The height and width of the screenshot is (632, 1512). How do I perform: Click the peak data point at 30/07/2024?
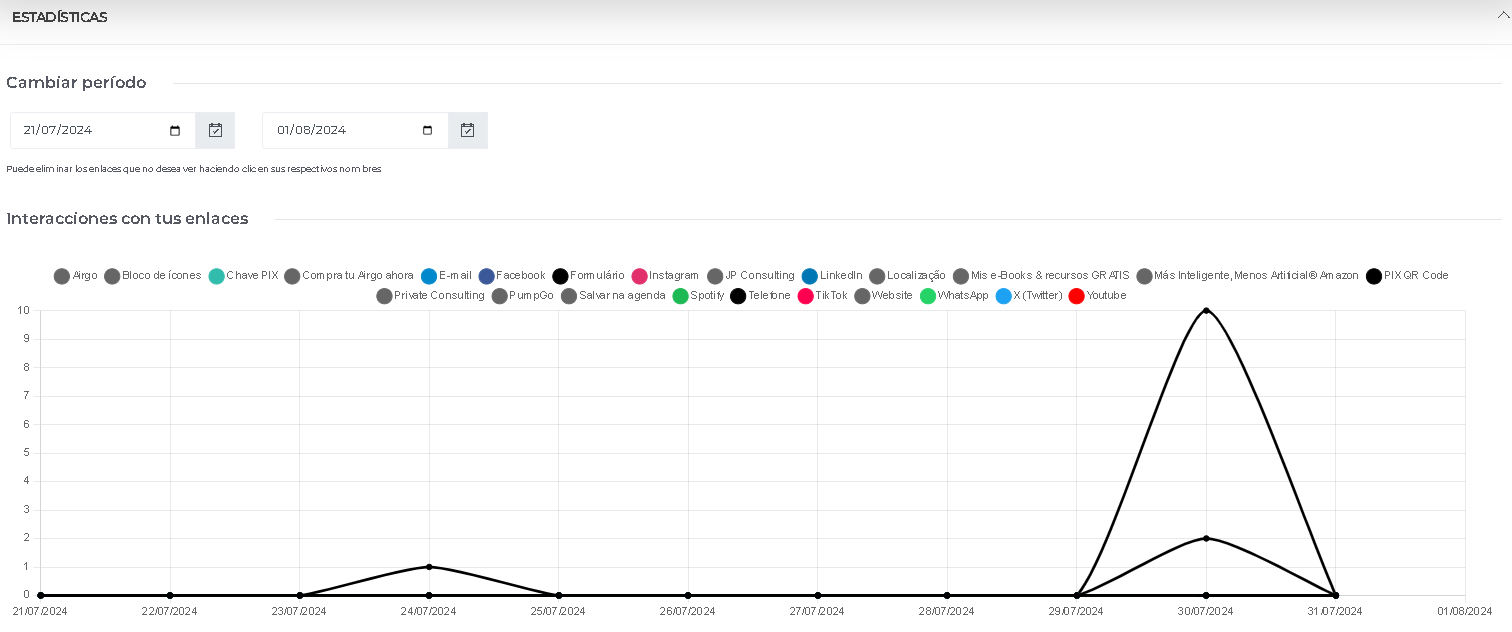click(x=1206, y=311)
